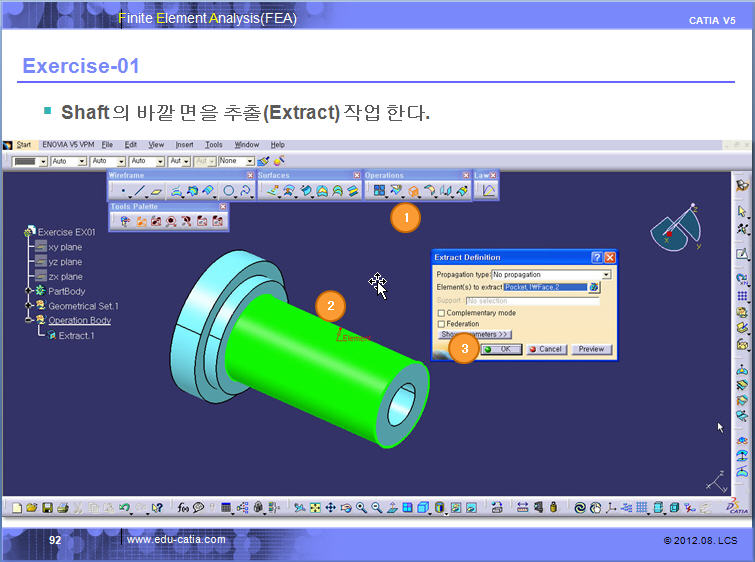
Task: Open the File menu
Action: (107, 144)
